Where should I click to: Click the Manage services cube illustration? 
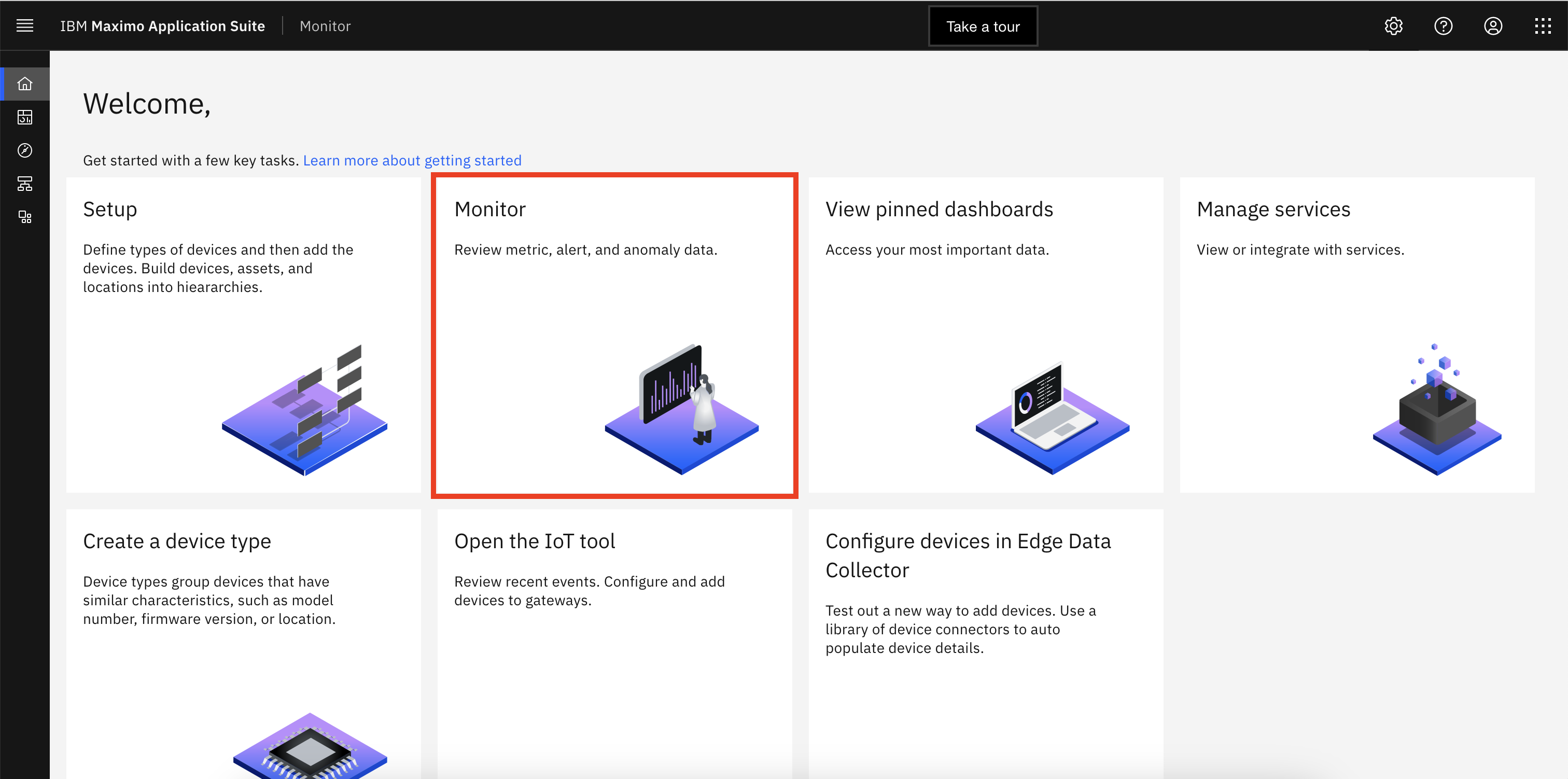pos(1437,409)
